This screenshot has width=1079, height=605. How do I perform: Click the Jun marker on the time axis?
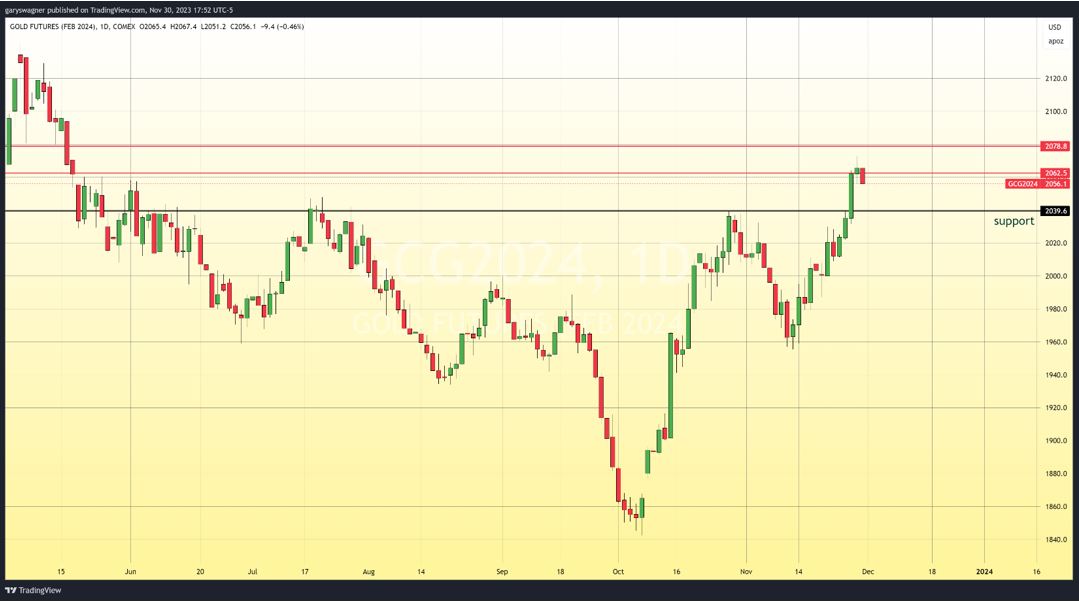131,572
